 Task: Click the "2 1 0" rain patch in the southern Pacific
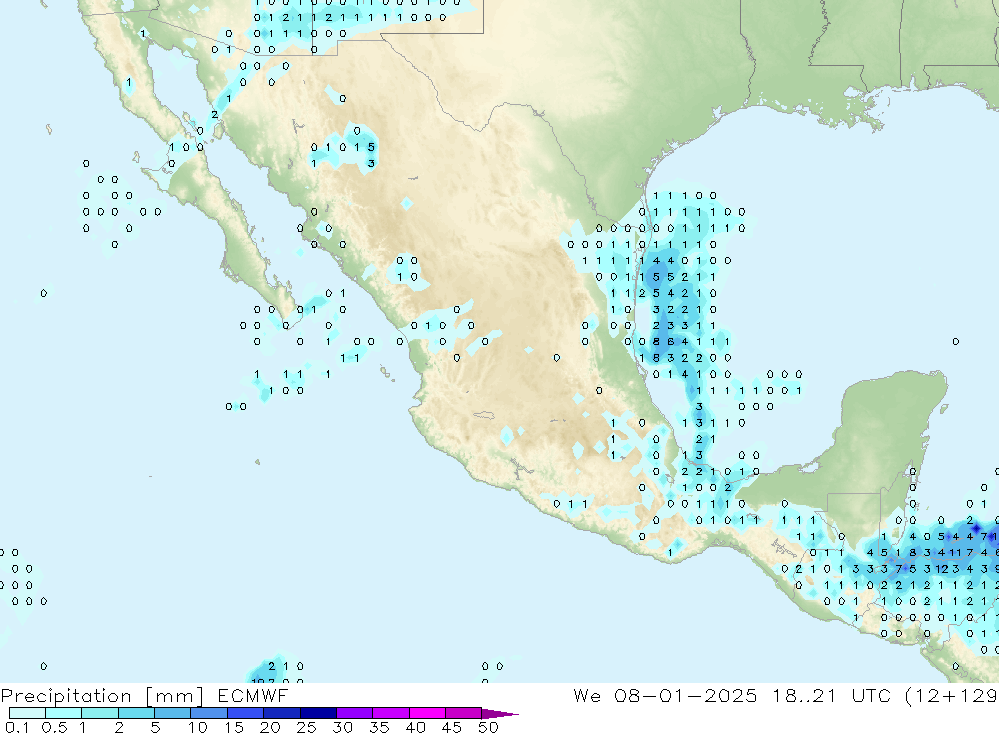[285, 666]
